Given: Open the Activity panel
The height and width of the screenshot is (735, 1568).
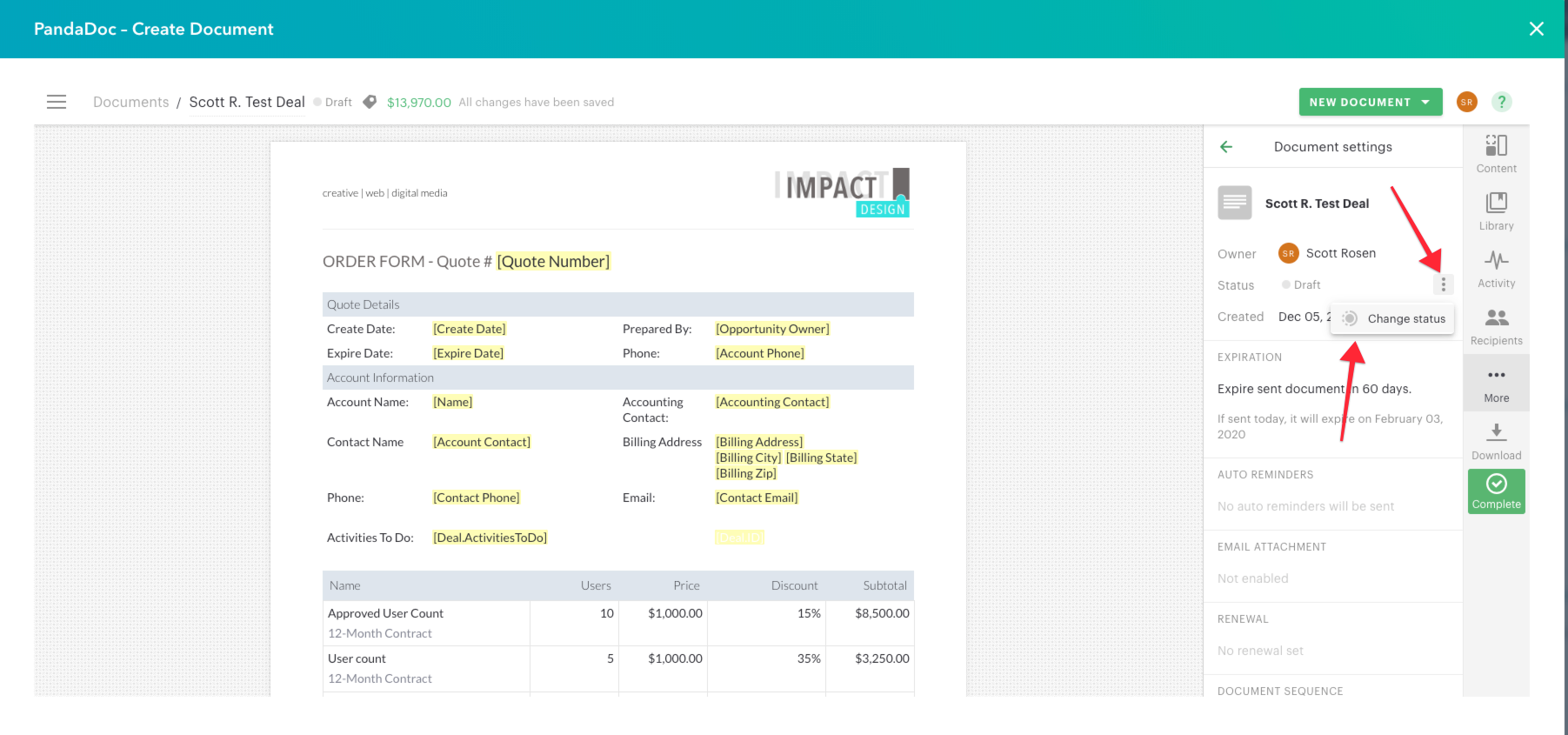Looking at the screenshot, I should pos(1496,269).
